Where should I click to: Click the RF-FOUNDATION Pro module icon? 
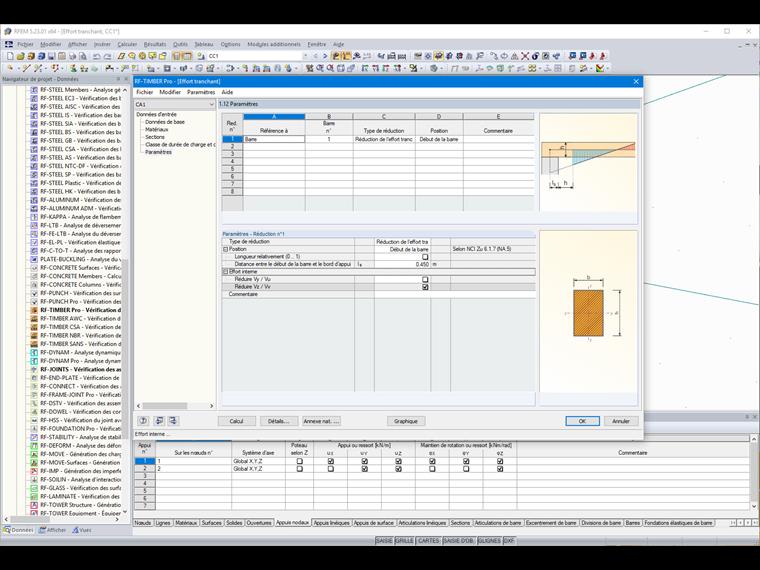[34, 428]
